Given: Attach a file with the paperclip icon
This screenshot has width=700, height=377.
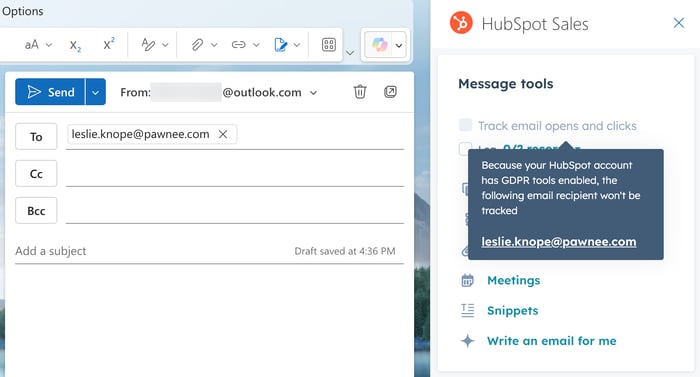Looking at the screenshot, I should pos(197,45).
